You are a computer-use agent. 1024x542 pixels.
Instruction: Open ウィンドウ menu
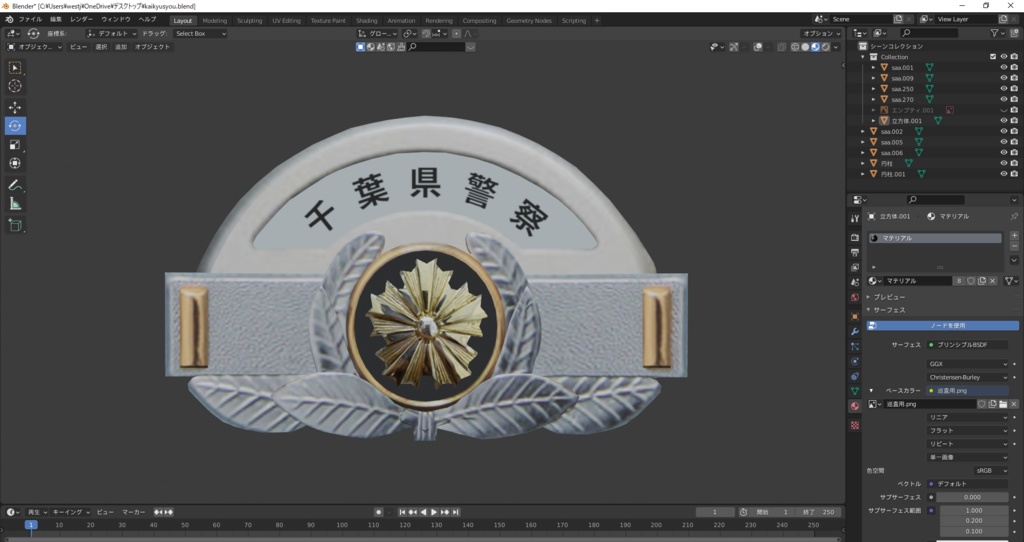[116, 20]
